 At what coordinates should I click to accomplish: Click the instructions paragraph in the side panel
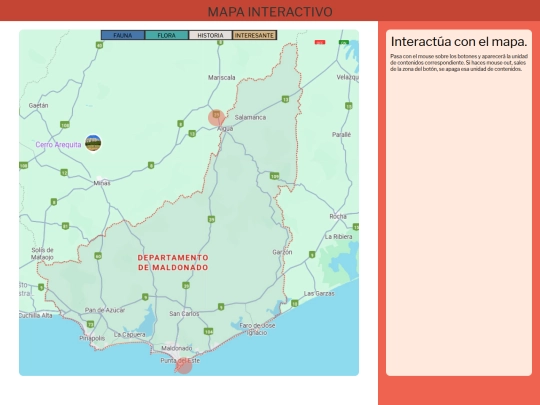point(459,63)
